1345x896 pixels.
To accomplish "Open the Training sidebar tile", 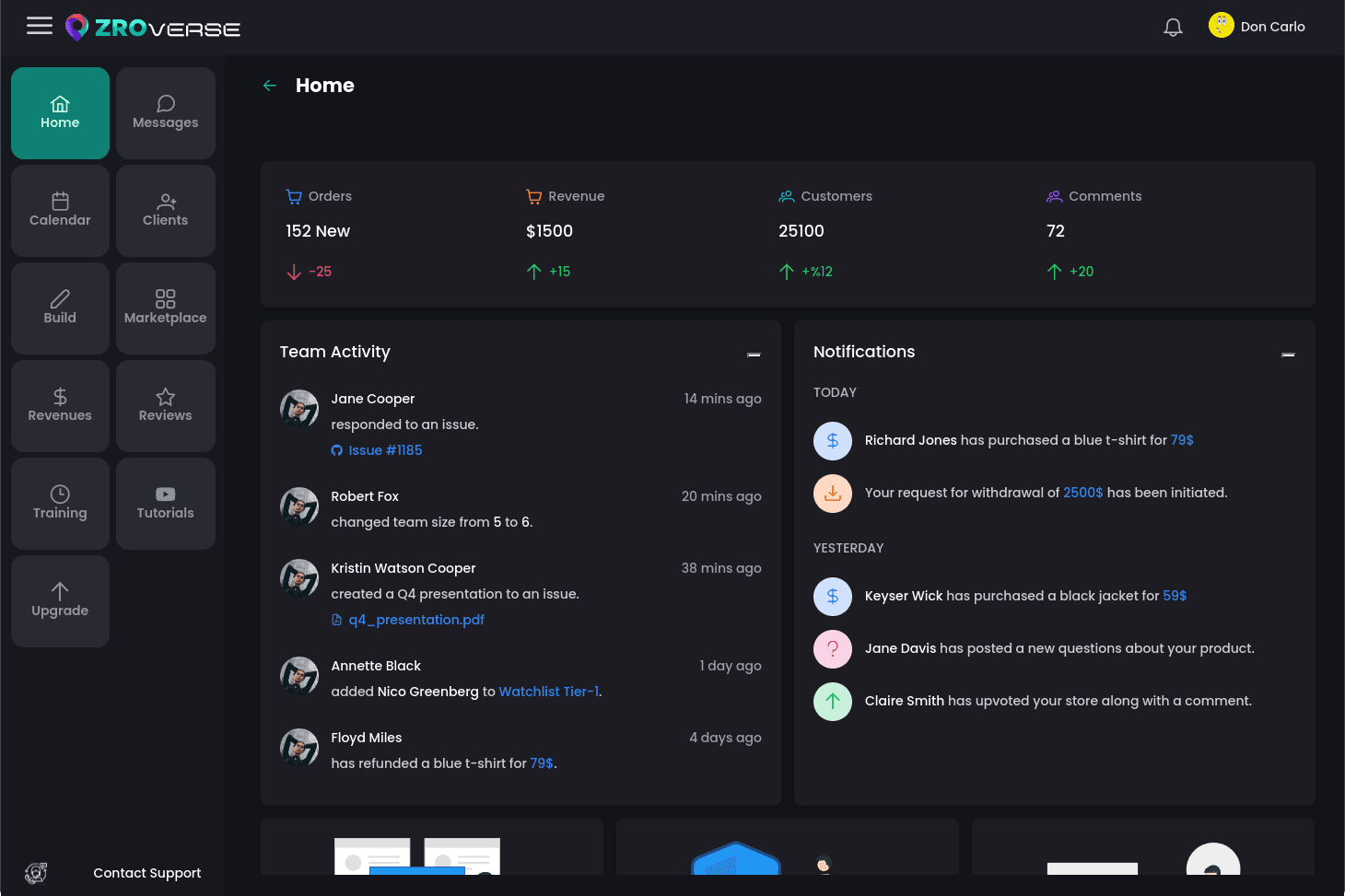I will point(60,504).
